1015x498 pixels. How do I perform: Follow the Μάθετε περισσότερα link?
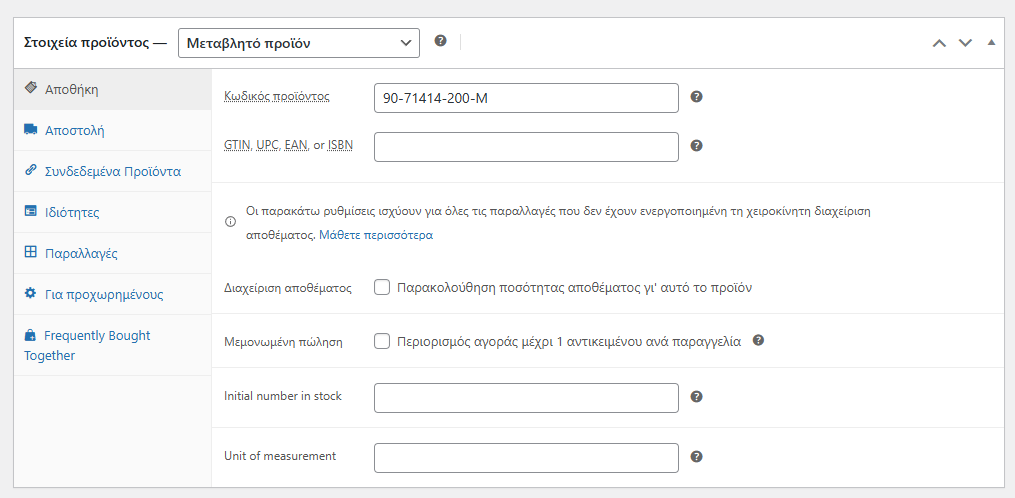point(376,235)
